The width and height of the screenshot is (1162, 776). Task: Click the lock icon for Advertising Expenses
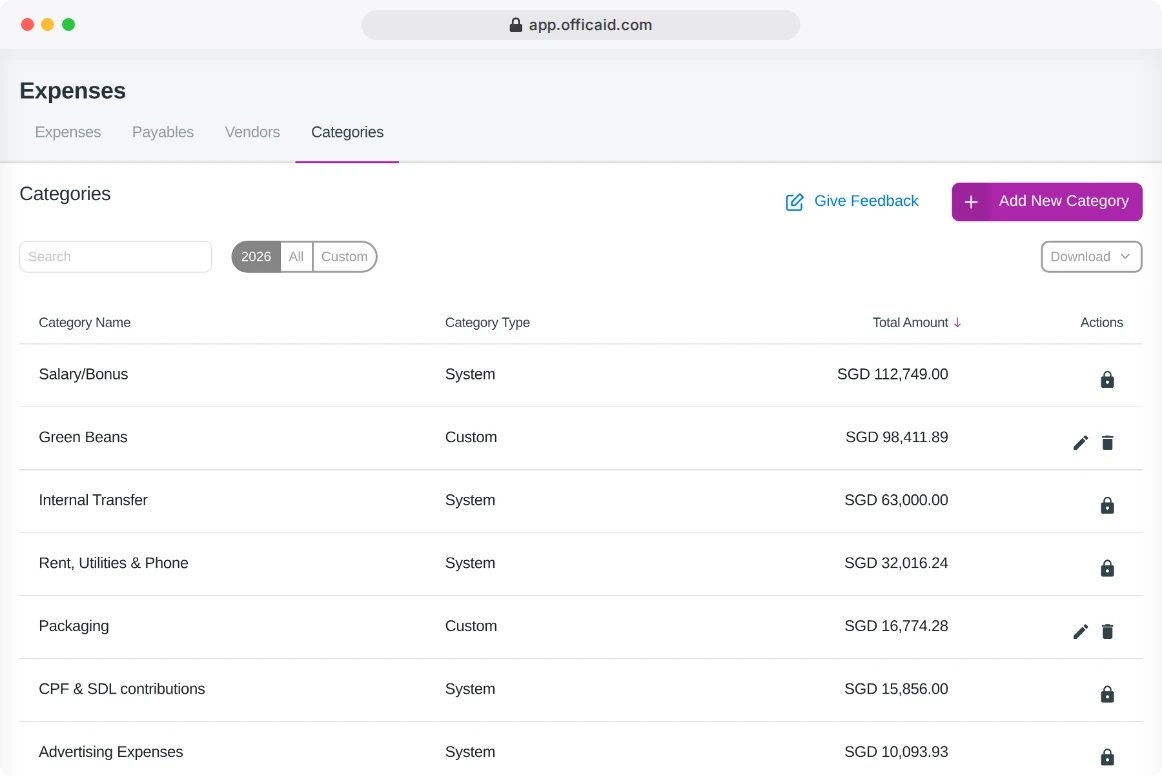pyautogui.click(x=1107, y=757)
